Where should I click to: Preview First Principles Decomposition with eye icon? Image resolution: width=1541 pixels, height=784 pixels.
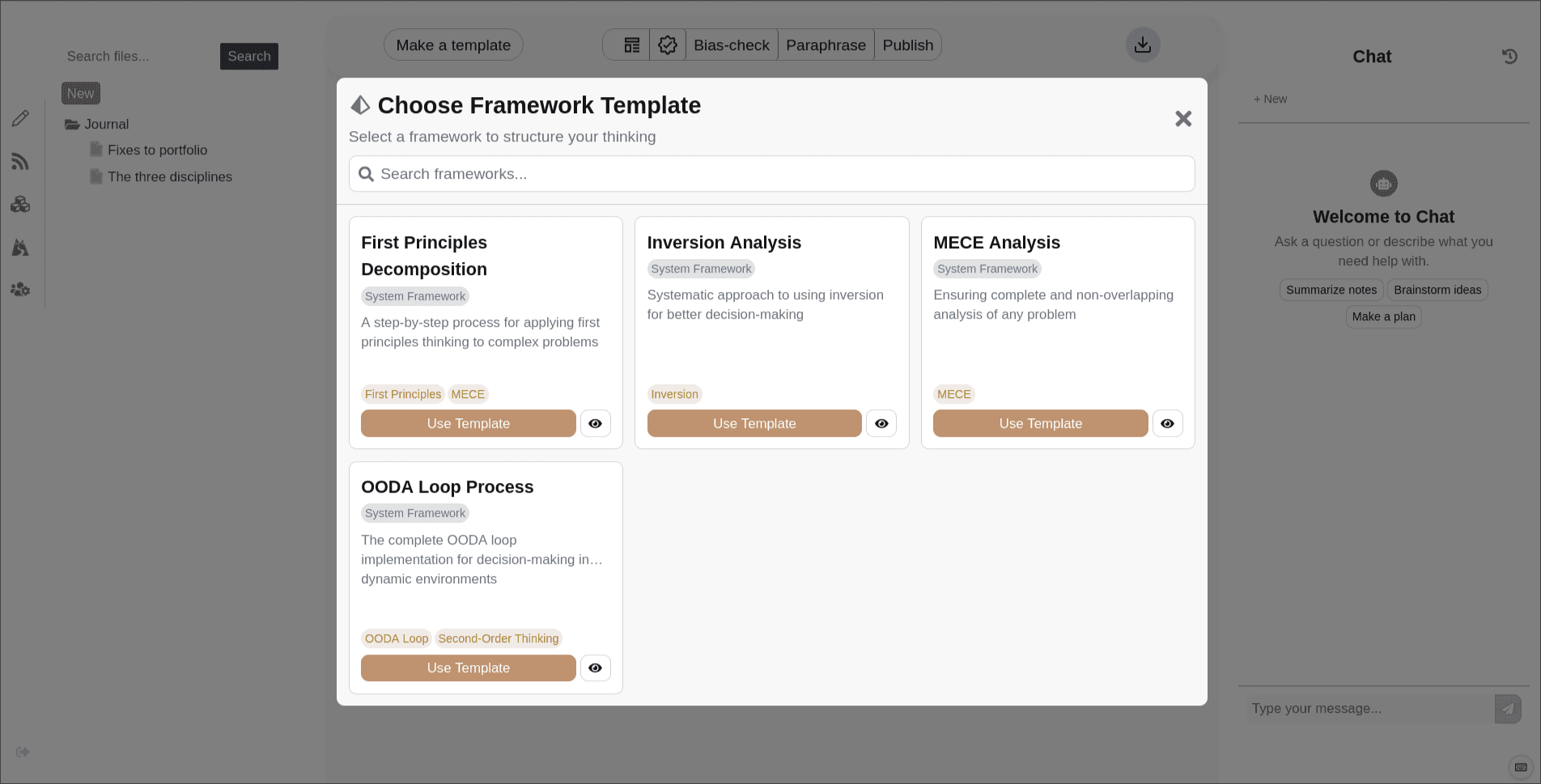596,423
